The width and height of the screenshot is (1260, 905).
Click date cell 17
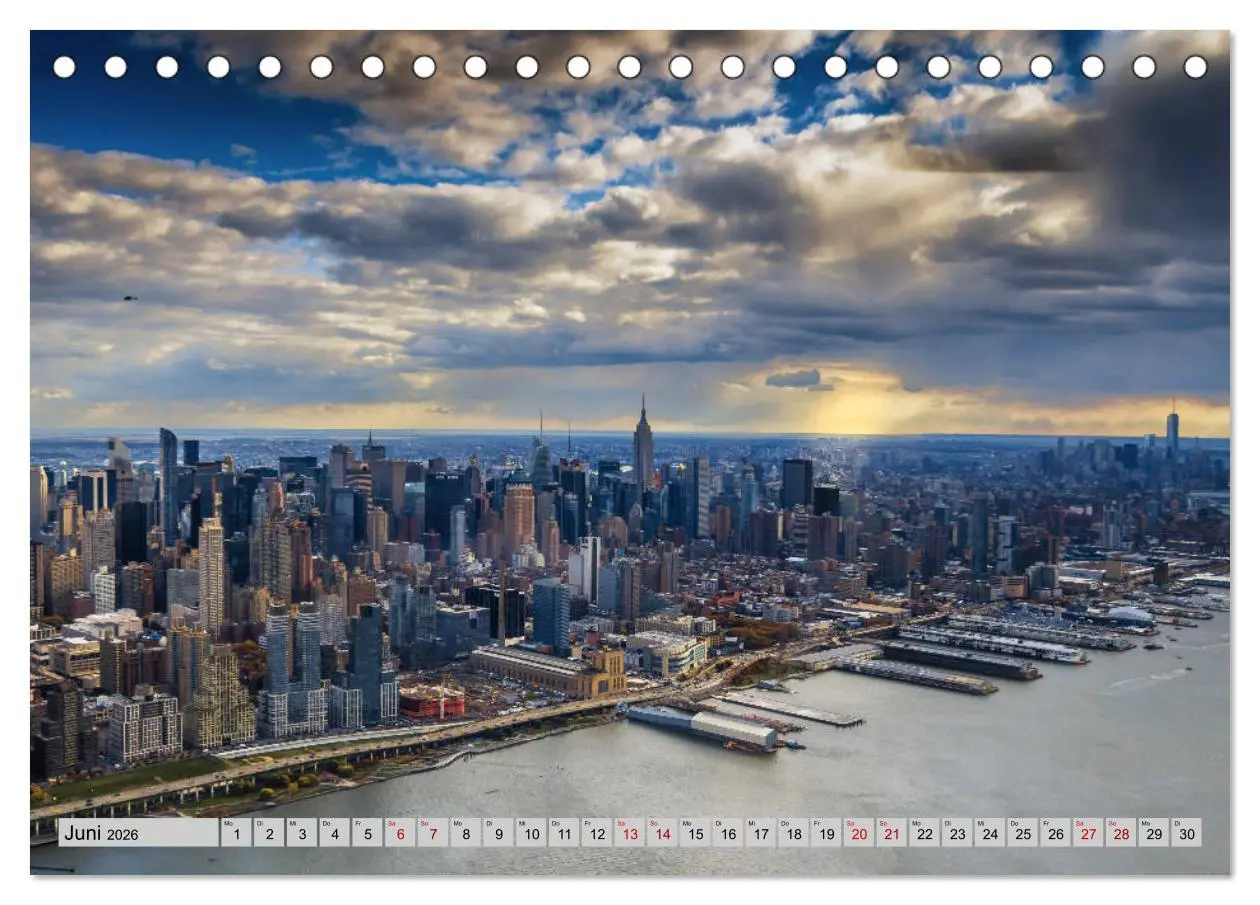click(x=761, y=833)
